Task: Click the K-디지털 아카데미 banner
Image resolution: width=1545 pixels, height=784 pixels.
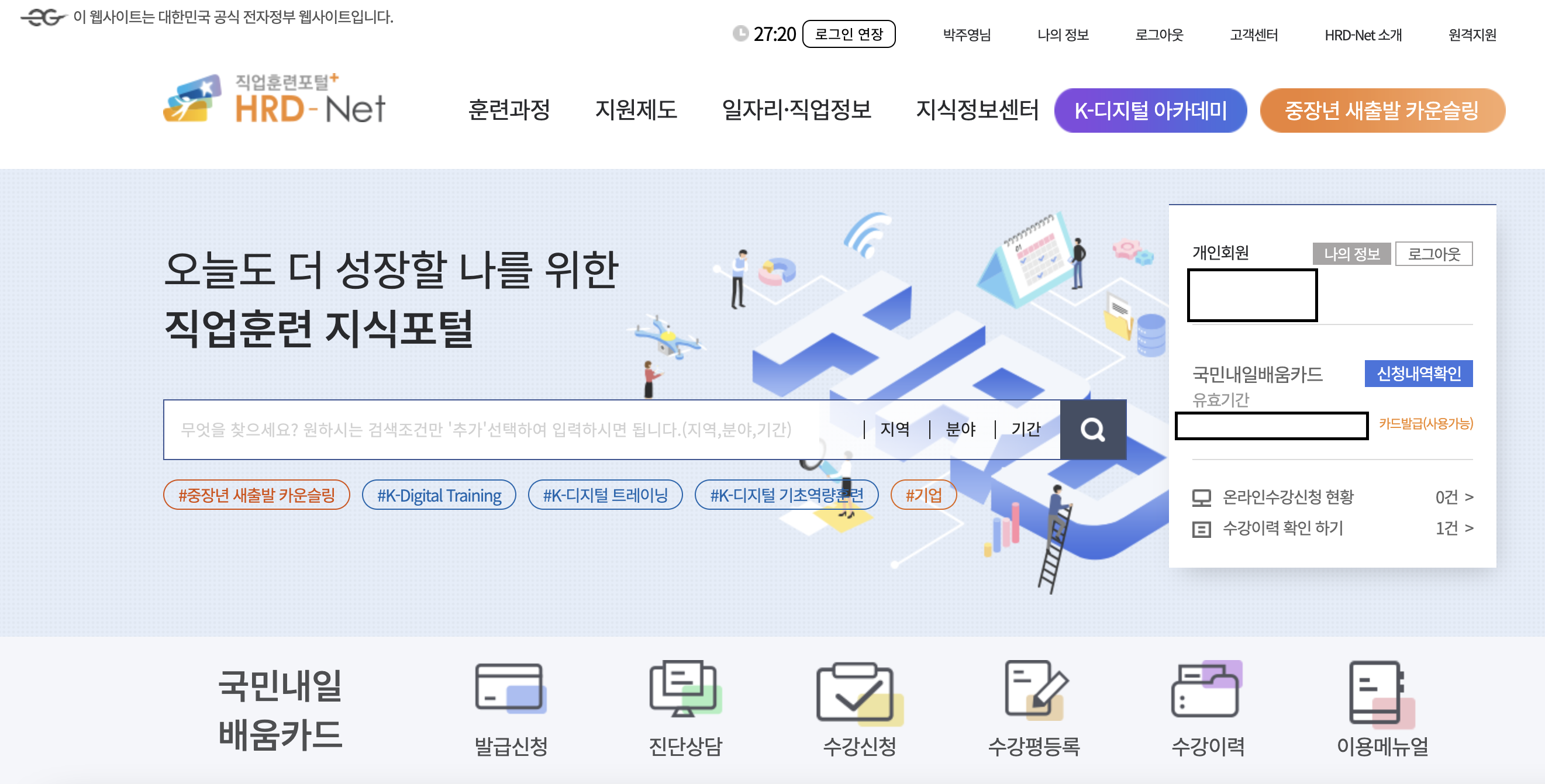Action: point(1150,110)
